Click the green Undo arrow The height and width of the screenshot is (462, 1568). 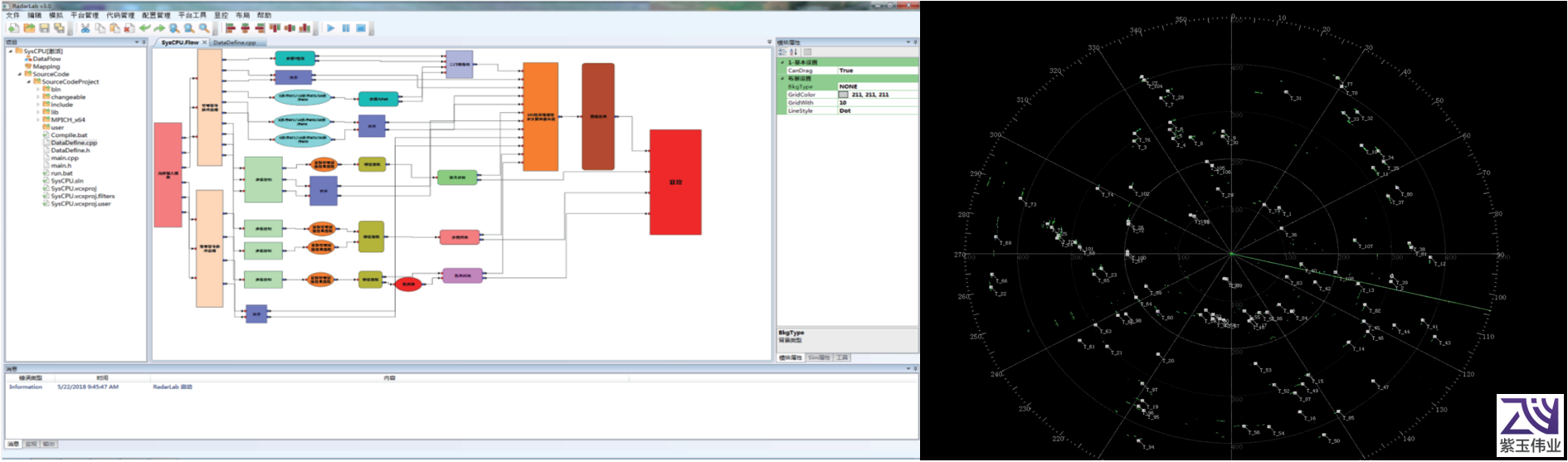tap(144, 28)
